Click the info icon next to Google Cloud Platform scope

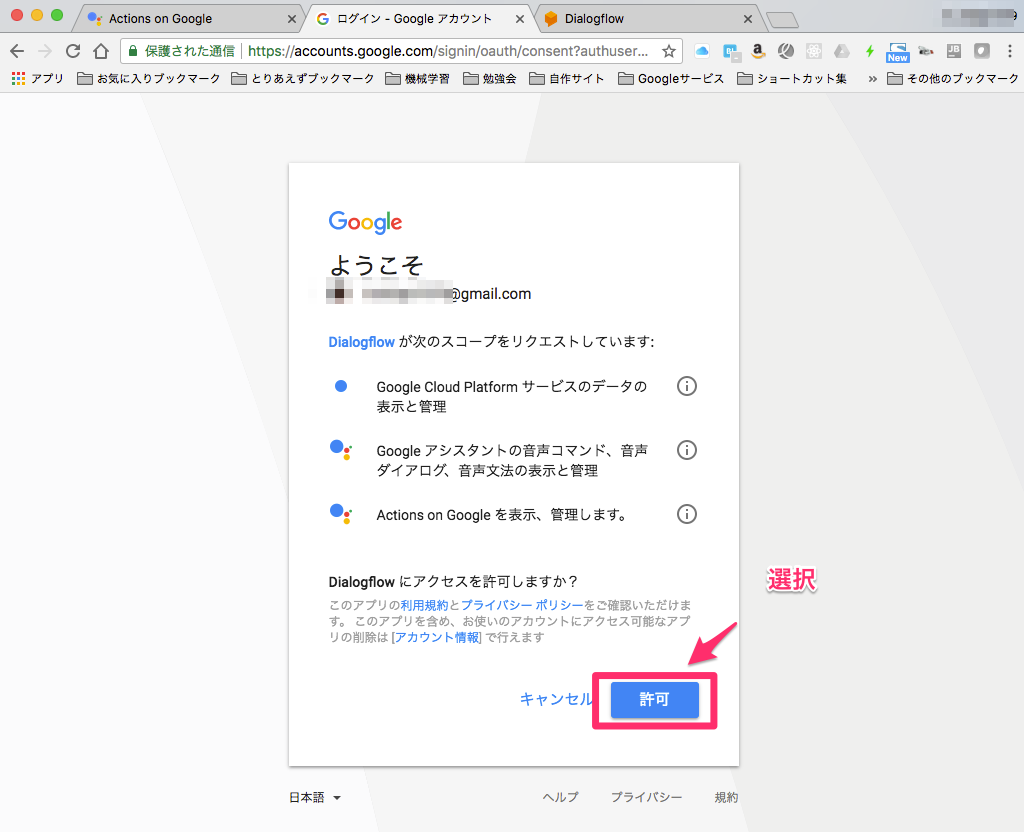pyautogui.click(x=687, y=386)
